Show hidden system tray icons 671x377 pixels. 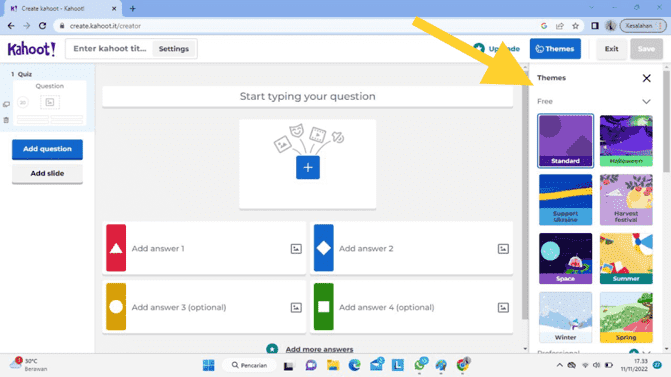559,365
